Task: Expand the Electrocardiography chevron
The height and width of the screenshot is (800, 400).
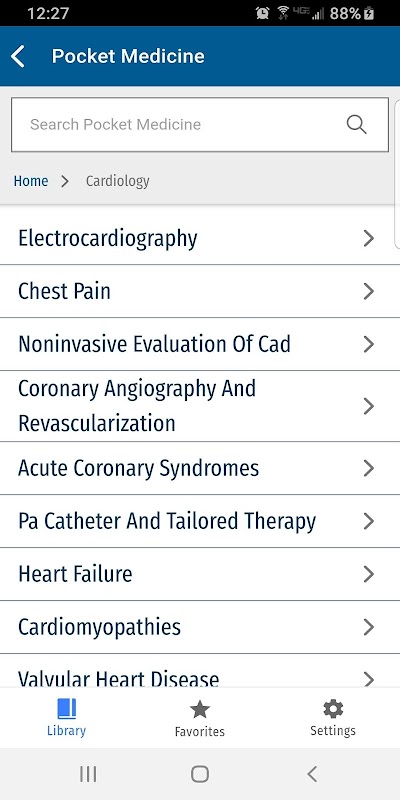Action: pos(368,238)
